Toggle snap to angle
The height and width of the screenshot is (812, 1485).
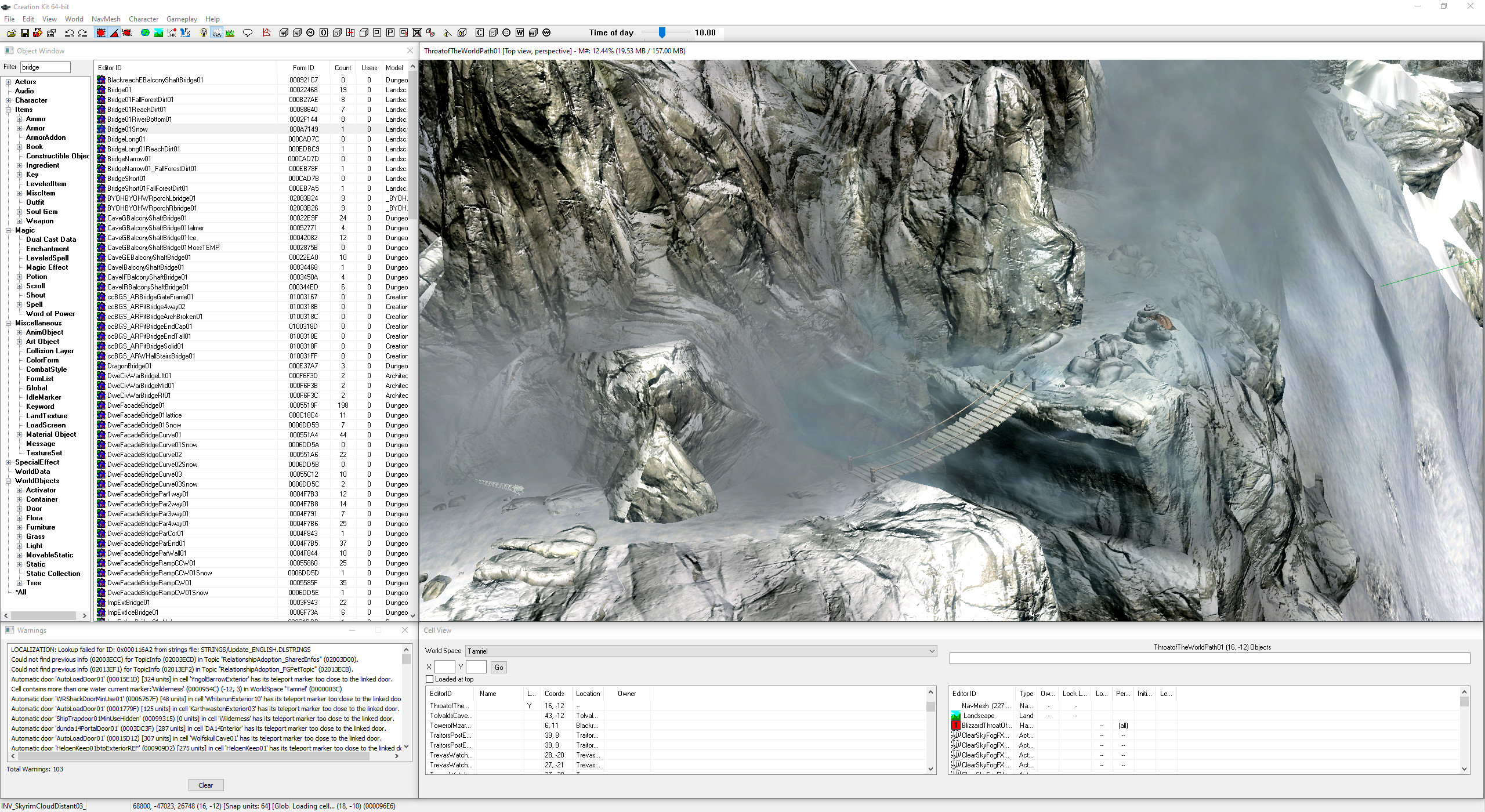coord(115,33)
